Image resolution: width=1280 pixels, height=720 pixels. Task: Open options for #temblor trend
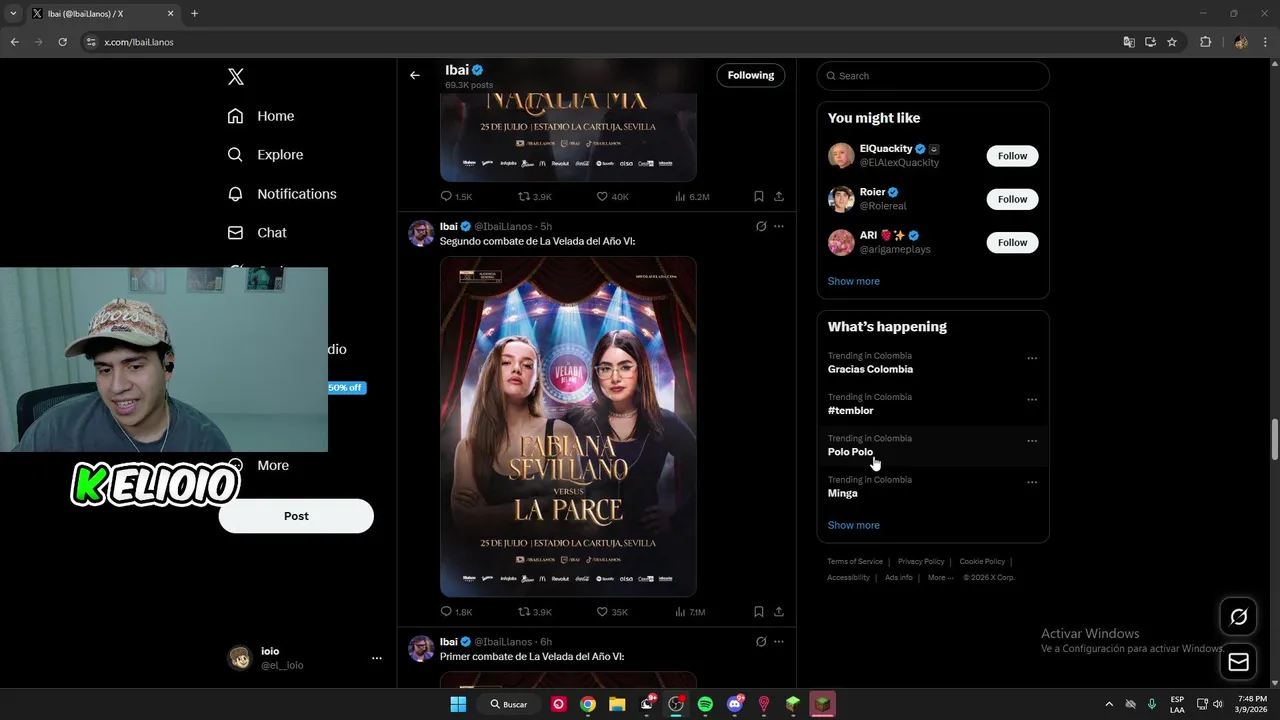[1032, 399]
